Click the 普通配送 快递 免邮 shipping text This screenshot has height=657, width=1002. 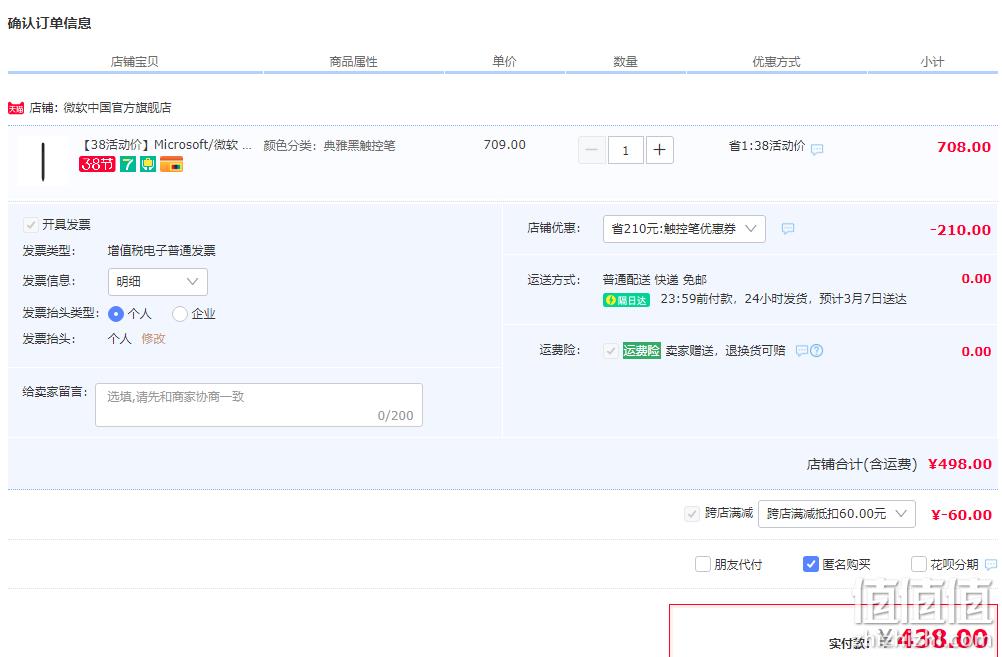click(x=654, y=280)
